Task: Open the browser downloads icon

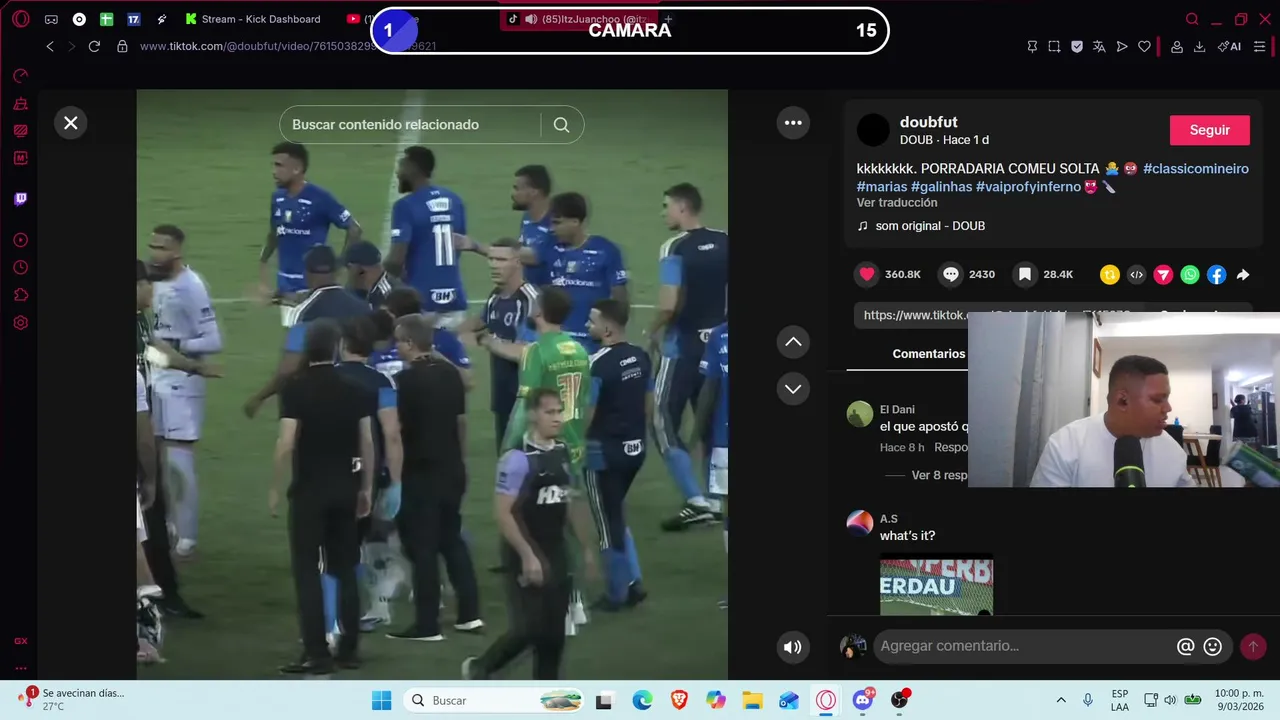Action: click(1199, 46)
